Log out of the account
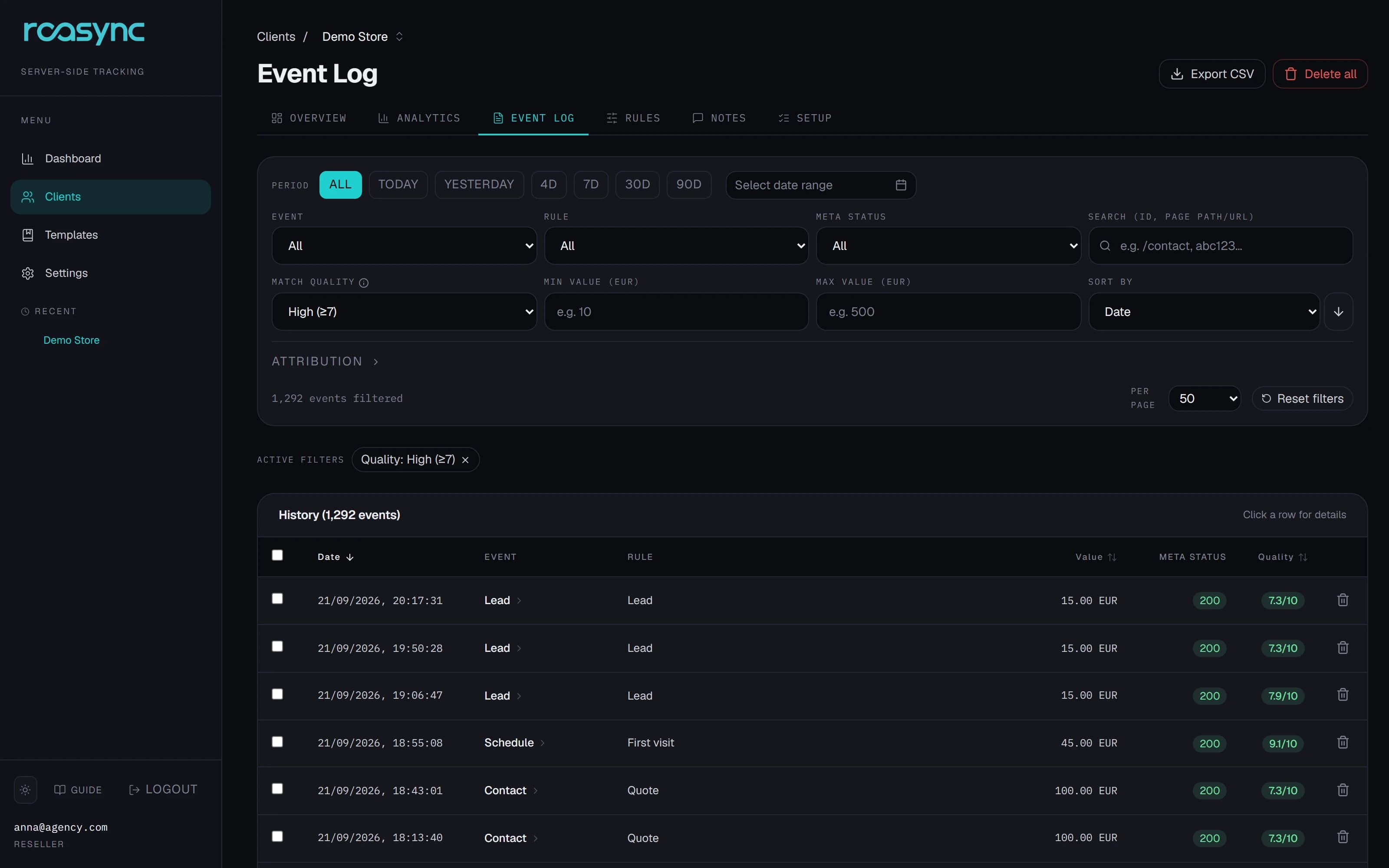Screen dimensions: 1389x868 (x=163, y=790)
